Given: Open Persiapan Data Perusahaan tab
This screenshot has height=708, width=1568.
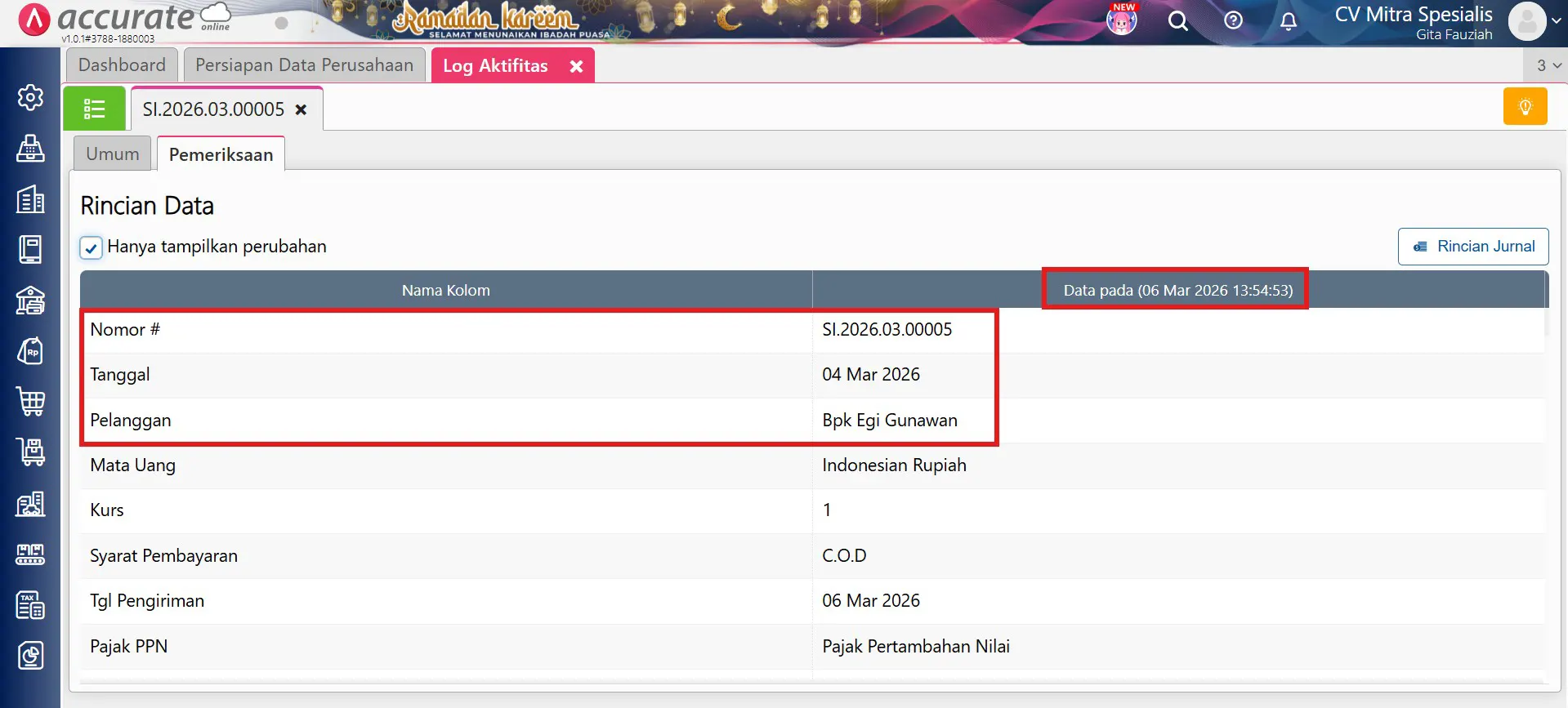Looking at the screenshot, I should [304, 65].
